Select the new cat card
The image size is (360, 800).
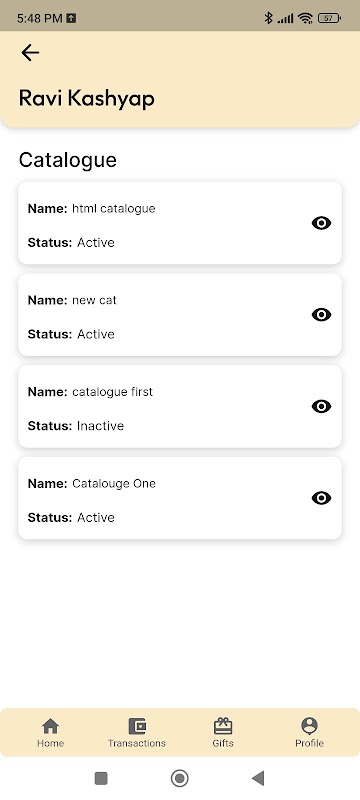[180, 315]
